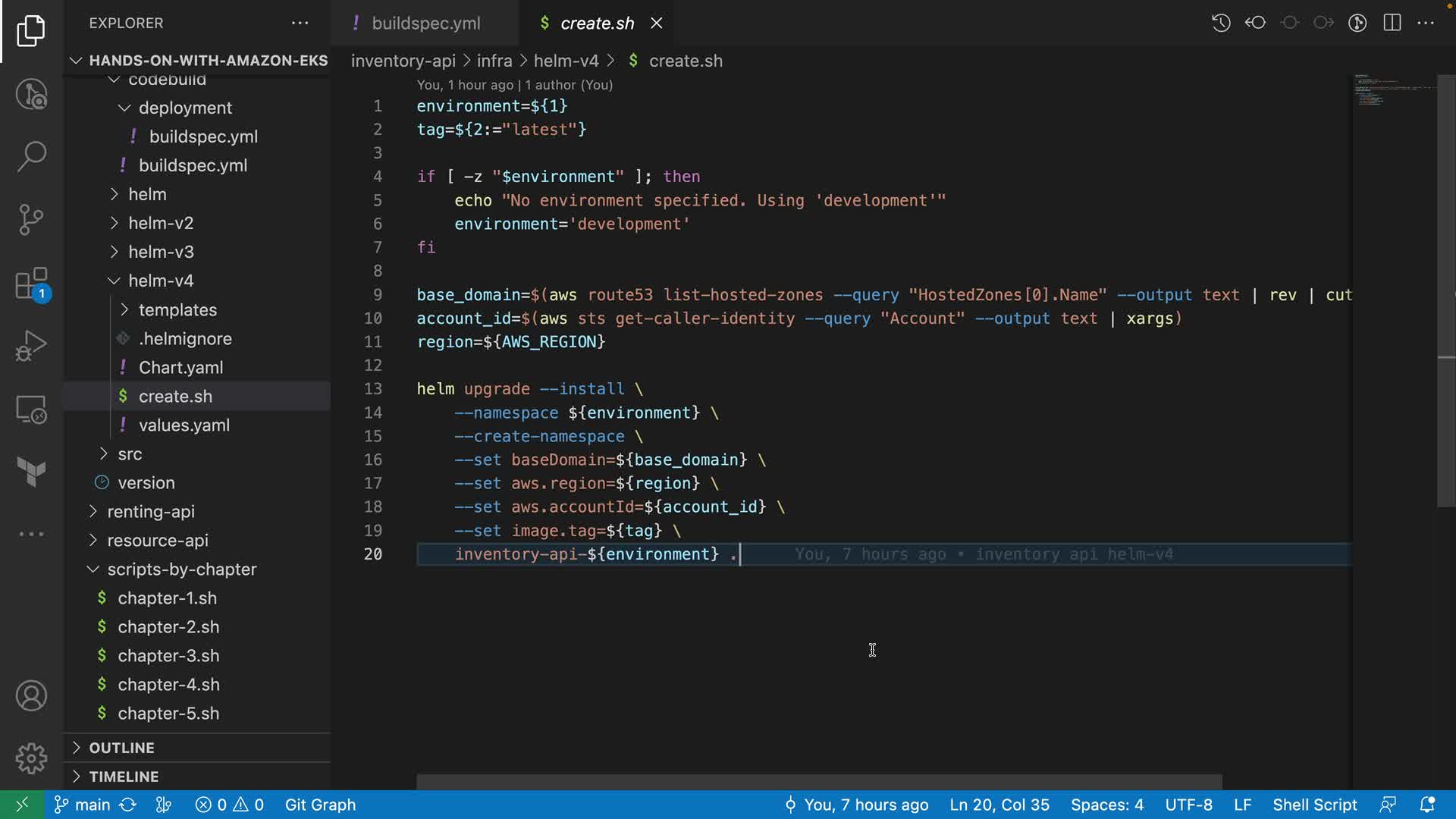
Task: Open Remote Explorer view icon
Action: pos(31,409)
